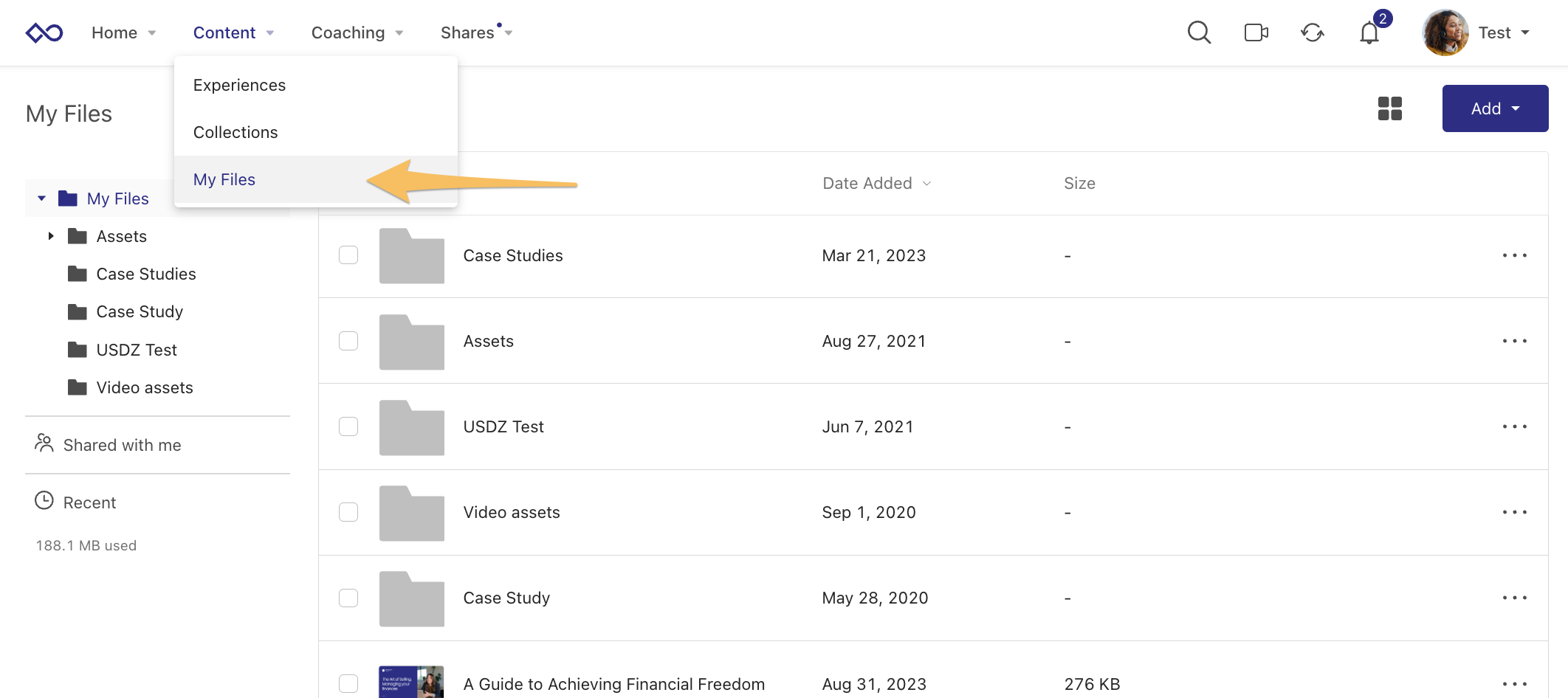The image size is (1568, 698).
Task: Open the Financial Freedom guide thumbnail
Action: click(411, 683)
